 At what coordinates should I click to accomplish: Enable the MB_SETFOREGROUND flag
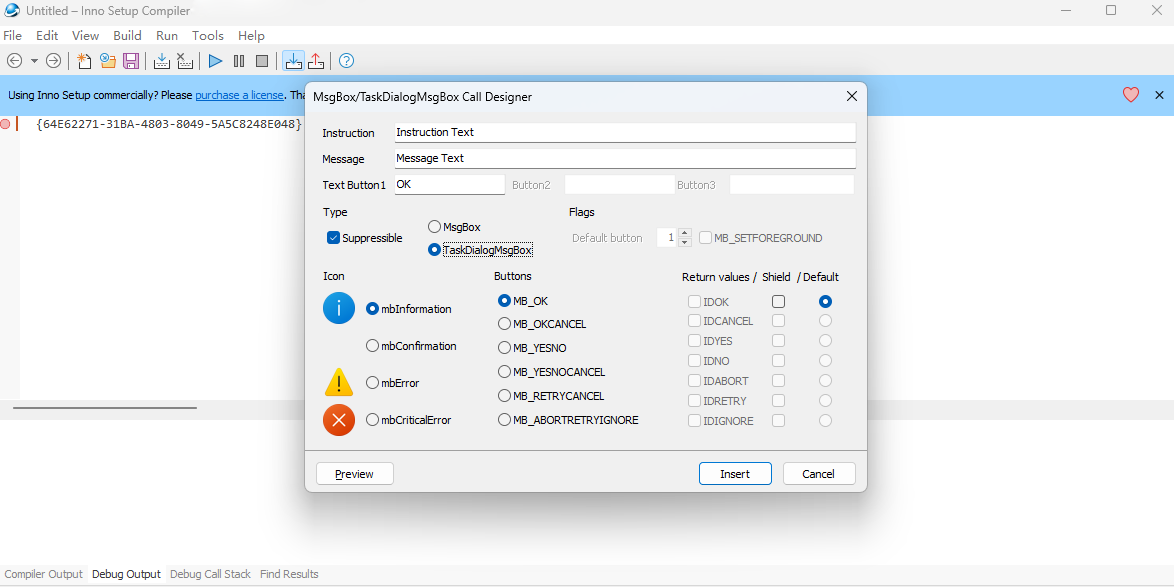pos(705,238)
